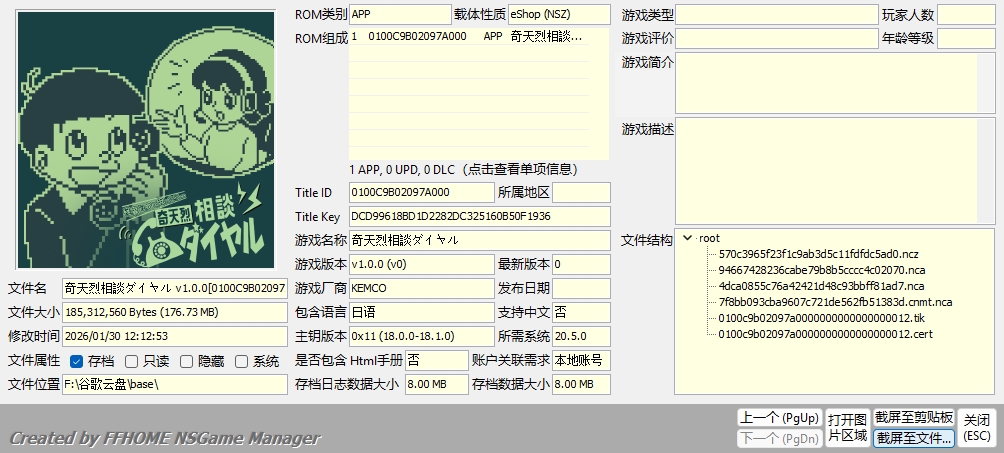Viewport: 1004px width, 453px height.
Task: Click the empty 玩家人数 field
Action: coord(966,14)
